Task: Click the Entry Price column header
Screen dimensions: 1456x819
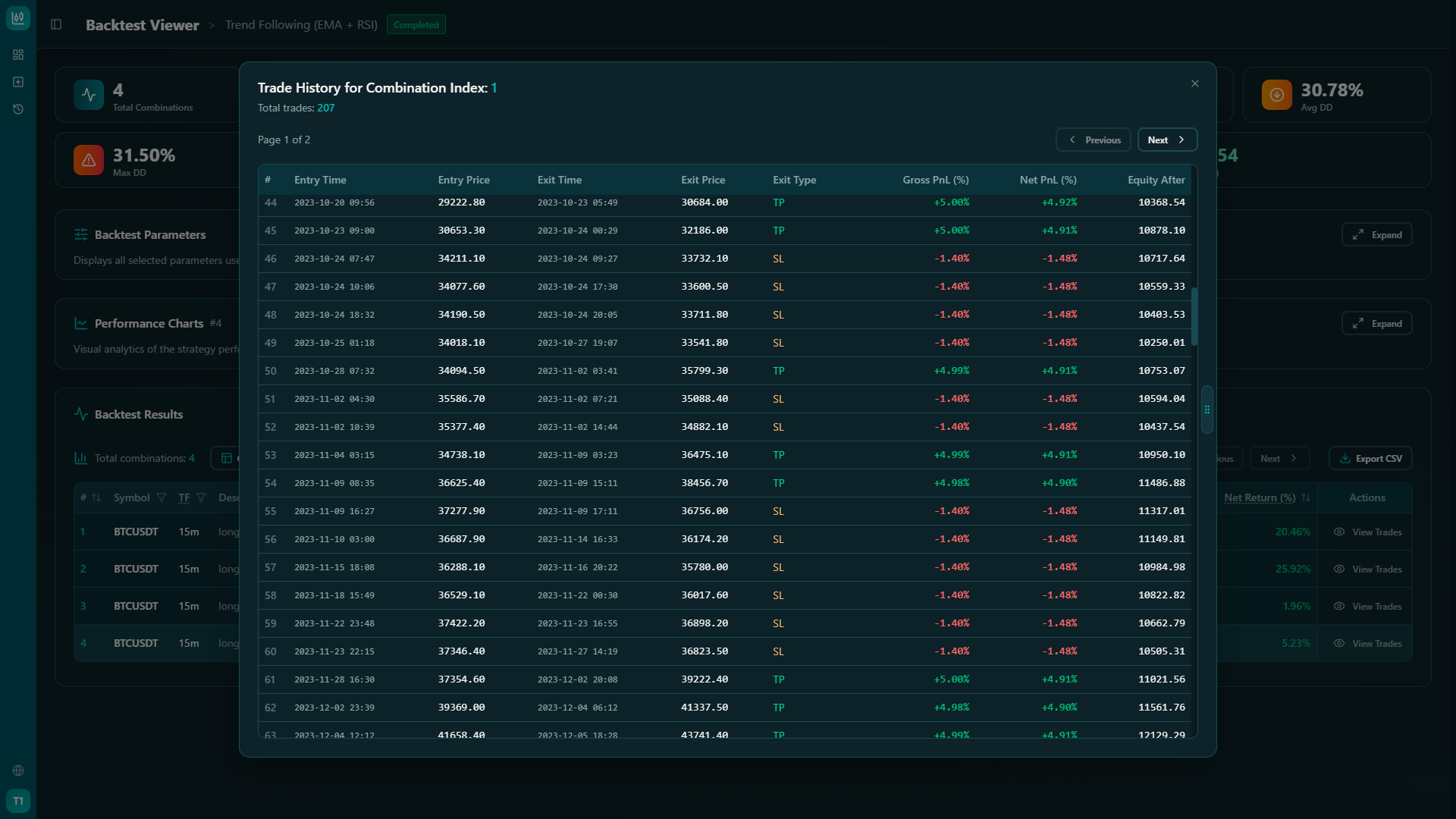Action: [464, 180]
